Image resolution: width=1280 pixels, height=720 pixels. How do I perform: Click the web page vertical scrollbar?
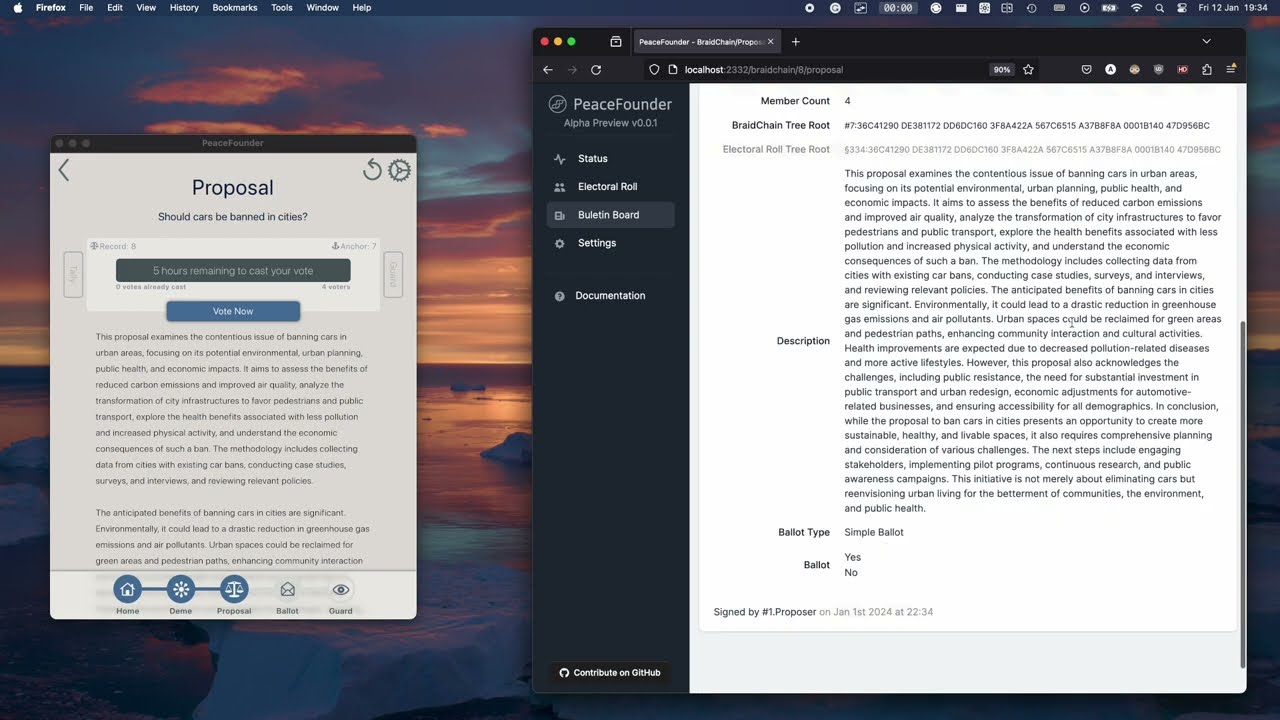pos(1242,494)
